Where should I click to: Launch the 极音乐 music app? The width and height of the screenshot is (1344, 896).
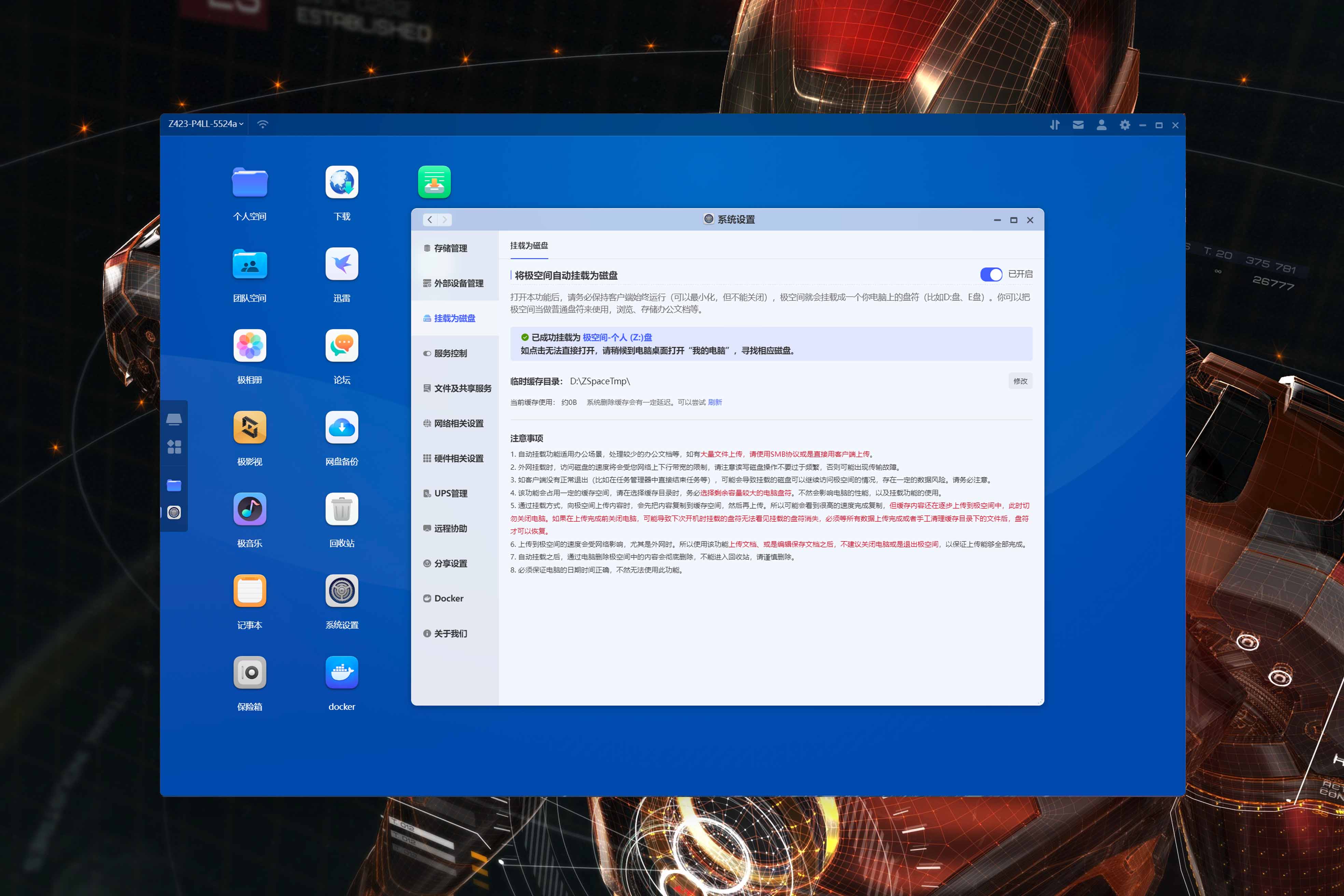250,509
